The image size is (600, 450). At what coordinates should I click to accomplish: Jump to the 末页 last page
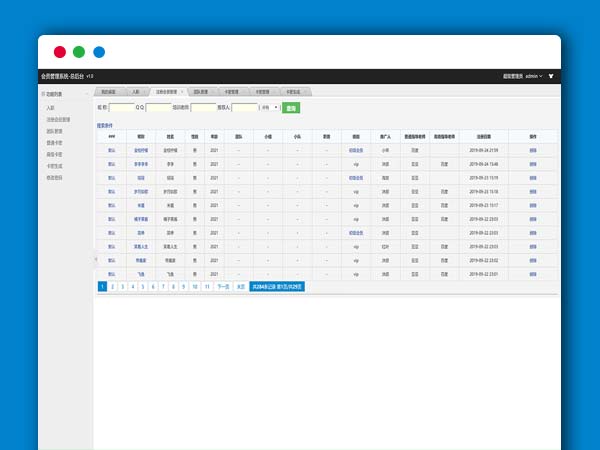tap(240, 286)
